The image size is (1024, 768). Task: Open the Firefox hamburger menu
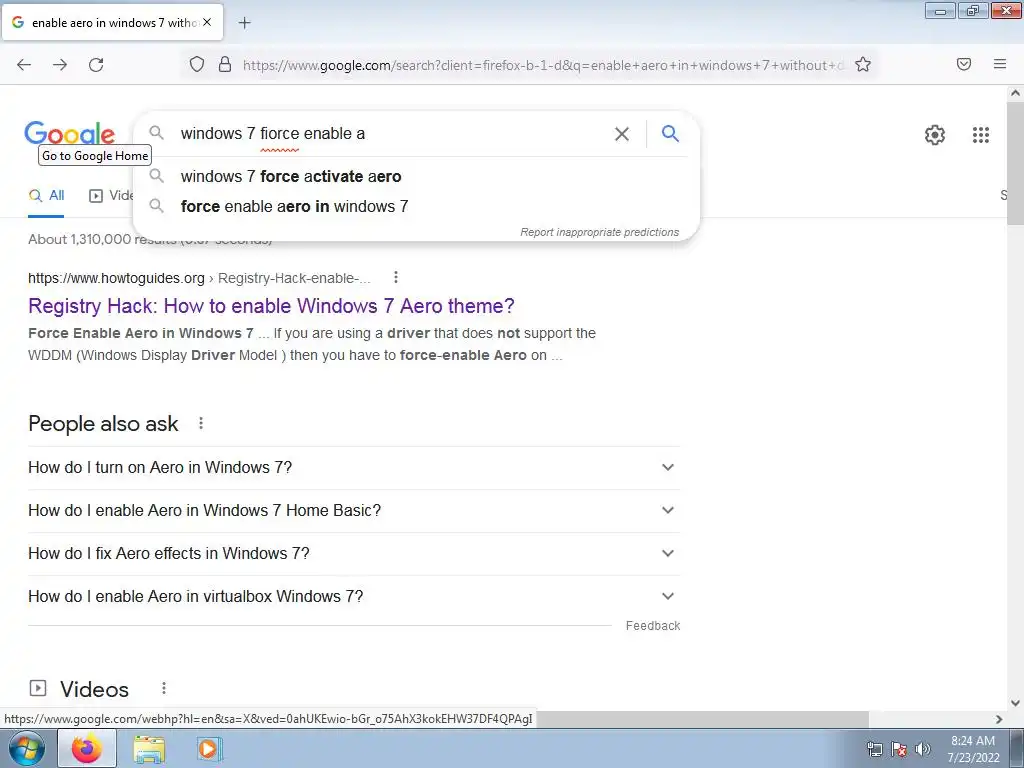pos(999,64)
